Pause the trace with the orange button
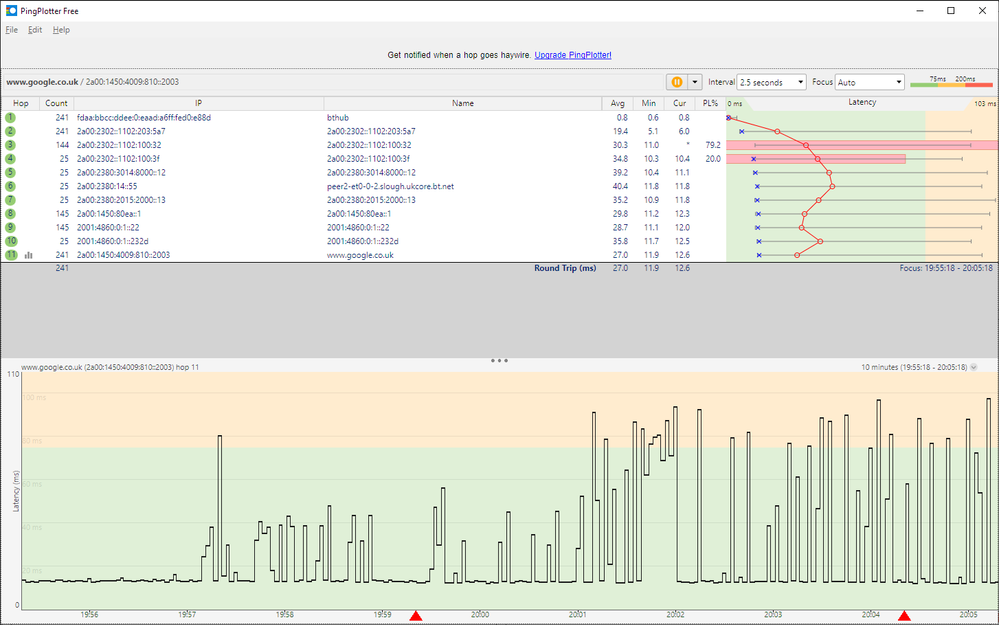999x625 pixels. (x=677, y=82)
